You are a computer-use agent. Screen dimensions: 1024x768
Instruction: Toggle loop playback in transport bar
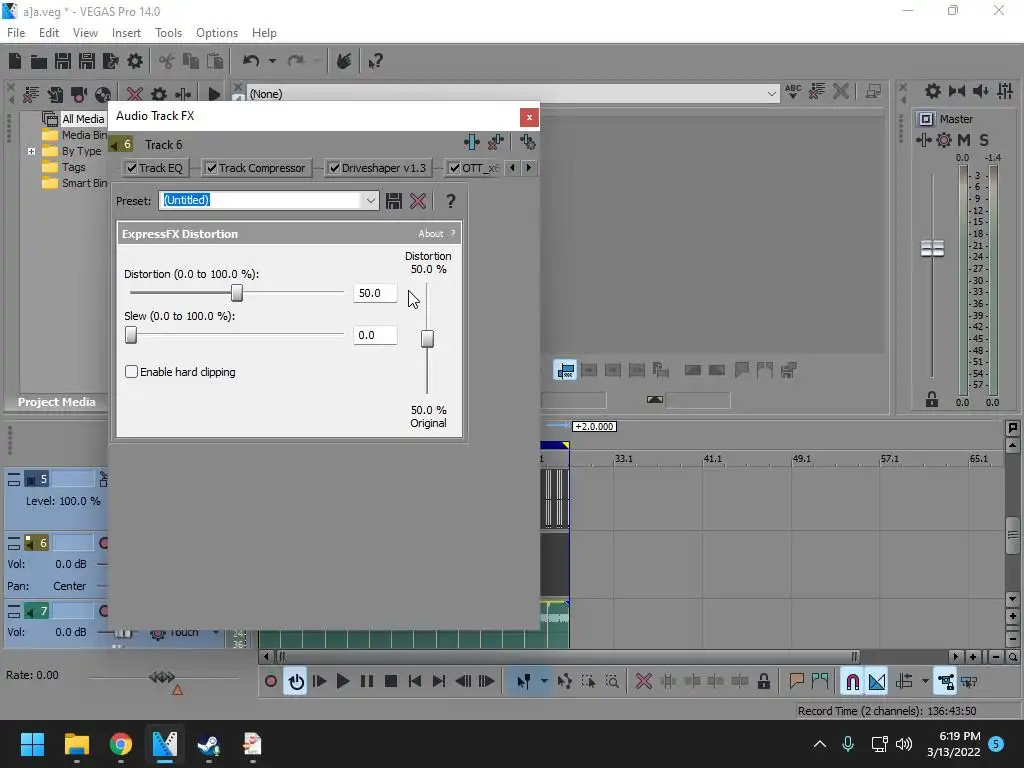296,682
